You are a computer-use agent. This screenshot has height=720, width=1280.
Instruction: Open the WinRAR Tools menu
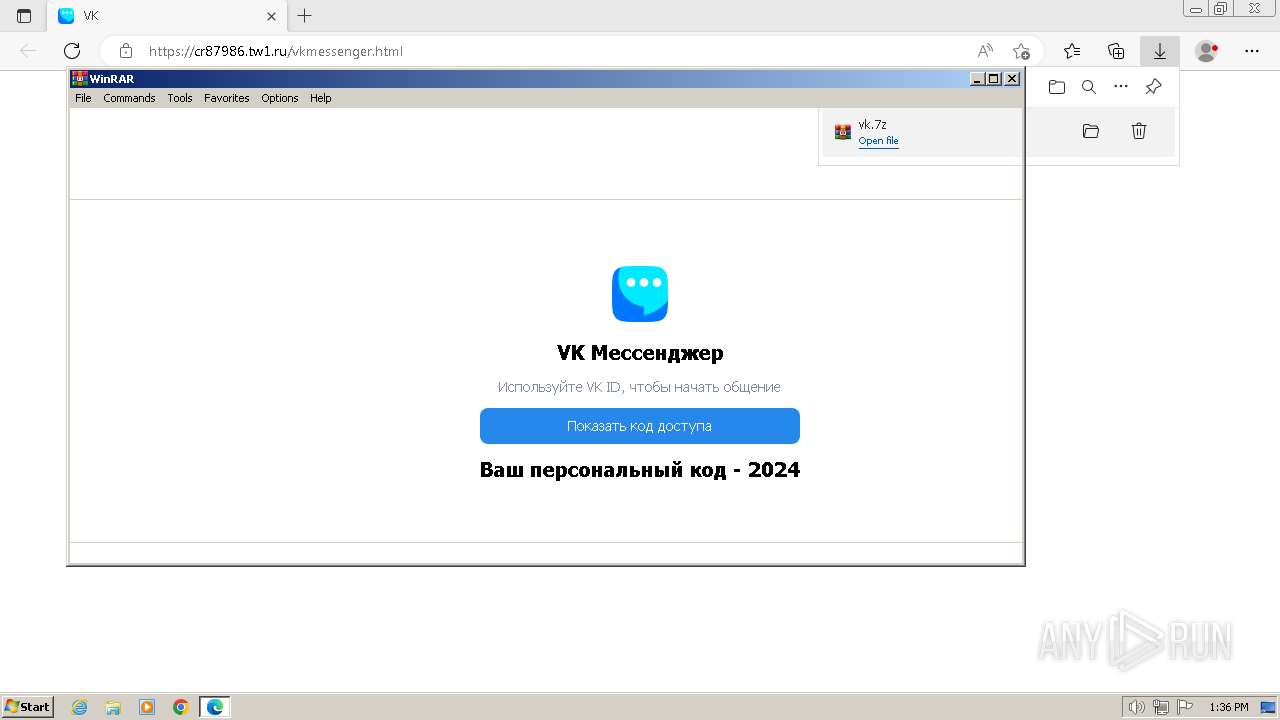coord(180,98)
